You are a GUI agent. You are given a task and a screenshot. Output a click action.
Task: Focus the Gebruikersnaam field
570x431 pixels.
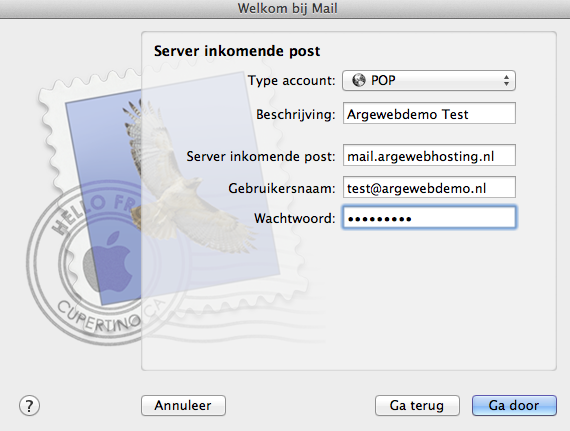pos(429,188)
